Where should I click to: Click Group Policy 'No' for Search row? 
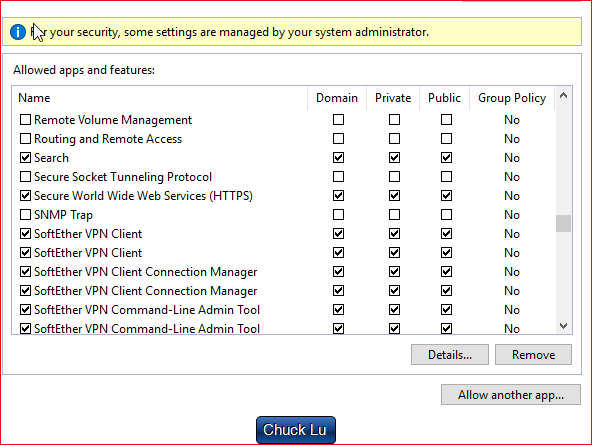click(512, 158)
